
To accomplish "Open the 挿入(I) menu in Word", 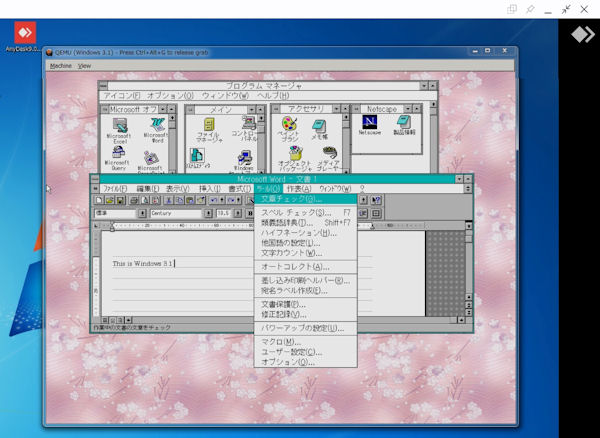I will (210, 189).
